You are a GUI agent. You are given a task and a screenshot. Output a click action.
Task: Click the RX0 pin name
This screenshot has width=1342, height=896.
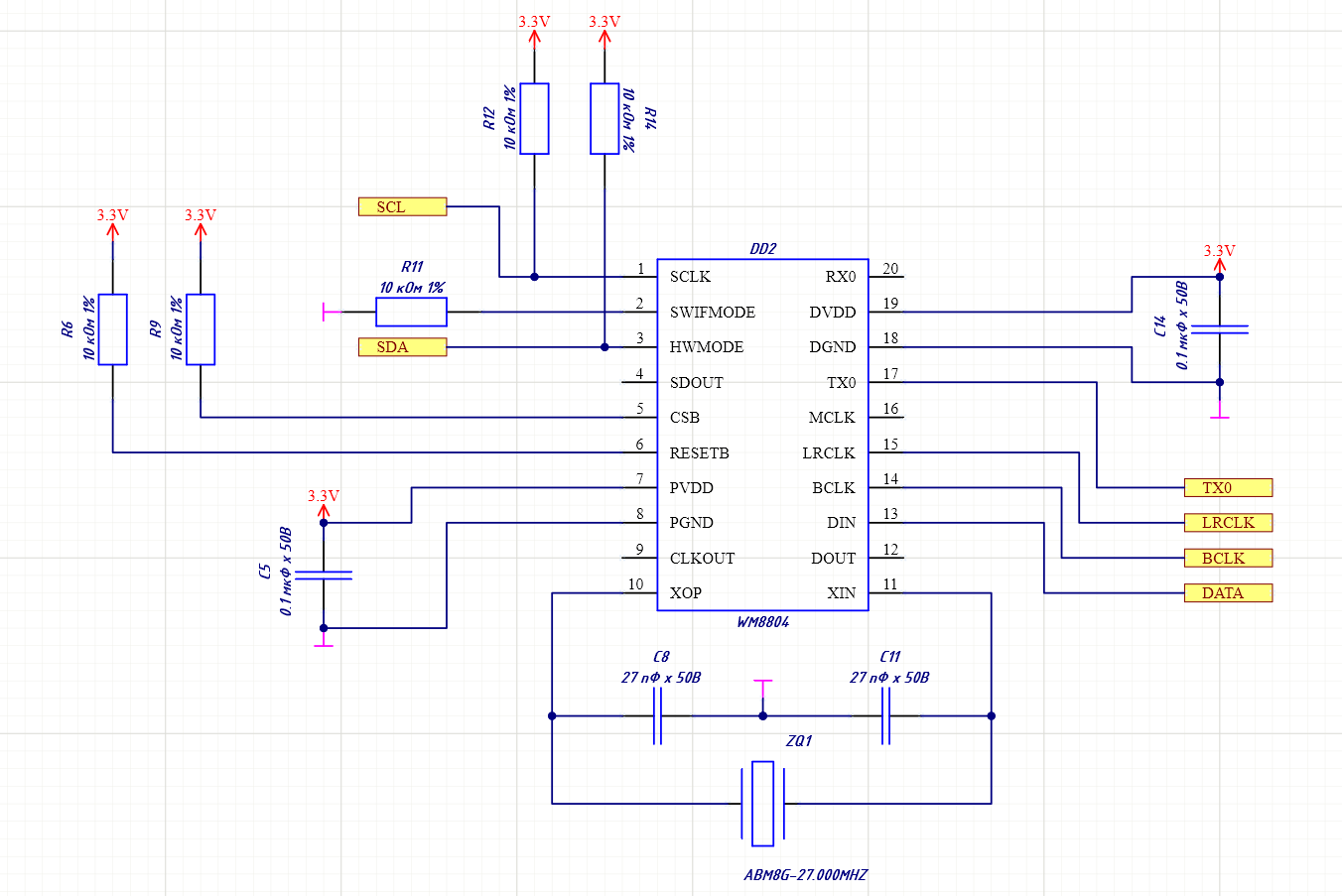(x=841, y=277)
